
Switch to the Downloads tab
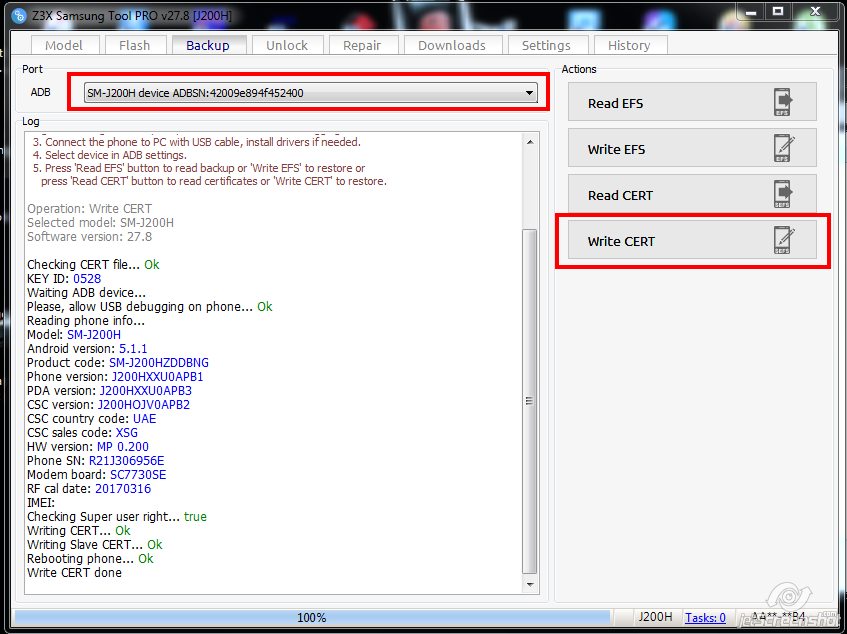click(x=452, y=45)
